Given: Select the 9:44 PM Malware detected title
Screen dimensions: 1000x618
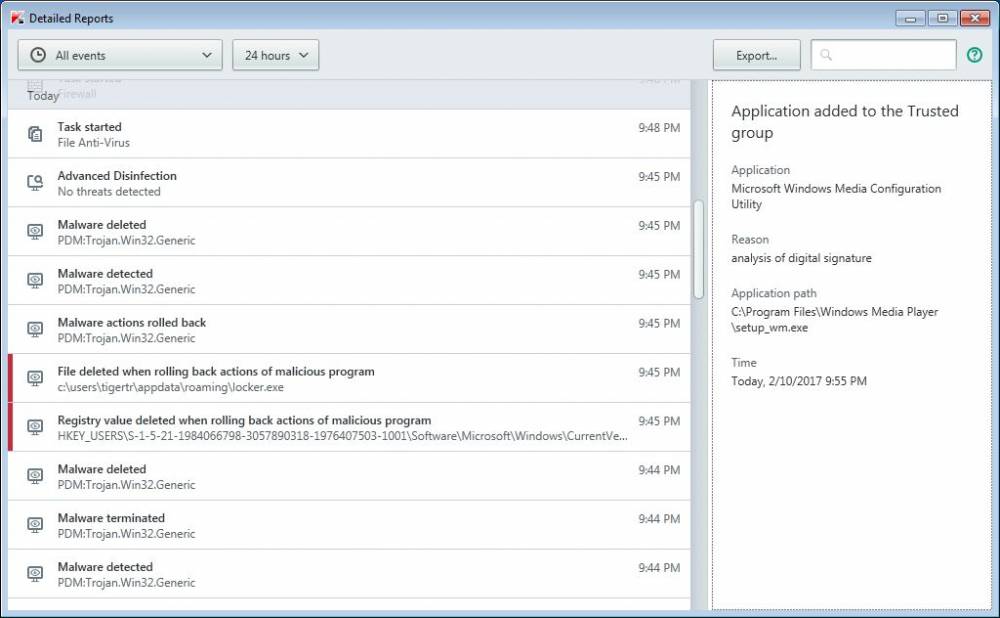Looking at the screenshot, I should coord(105,567).
